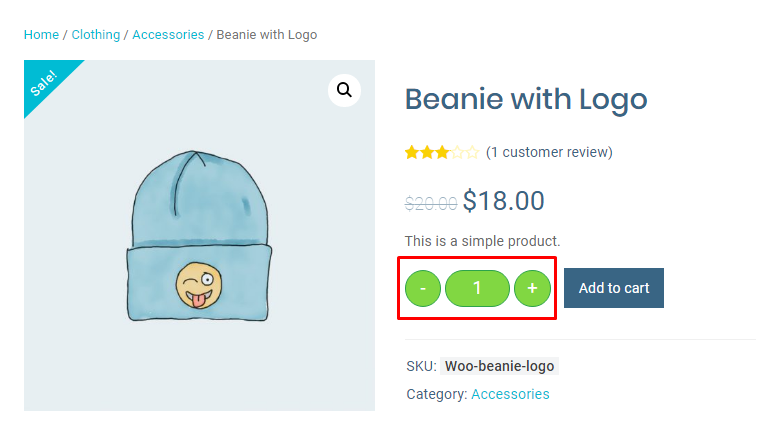Focus the quantity input field

477,288
